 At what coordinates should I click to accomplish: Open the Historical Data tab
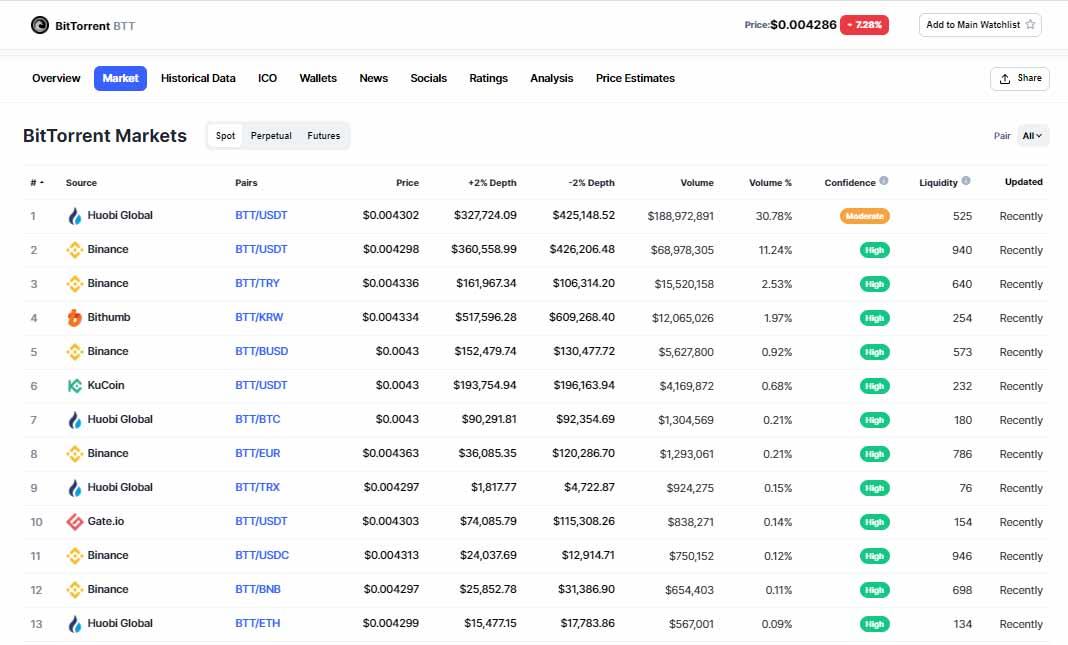198,78
